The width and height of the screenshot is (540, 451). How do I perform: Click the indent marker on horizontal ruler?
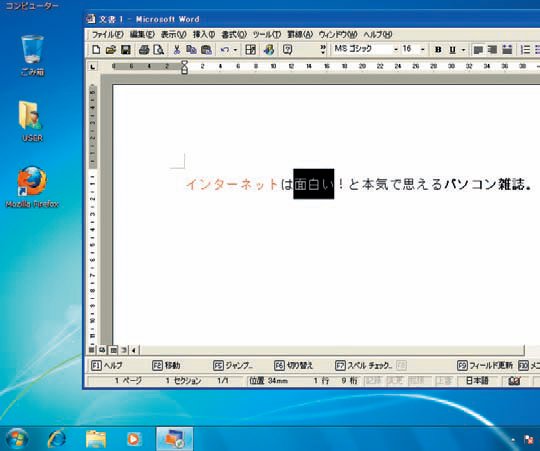(x=184, y=67)
